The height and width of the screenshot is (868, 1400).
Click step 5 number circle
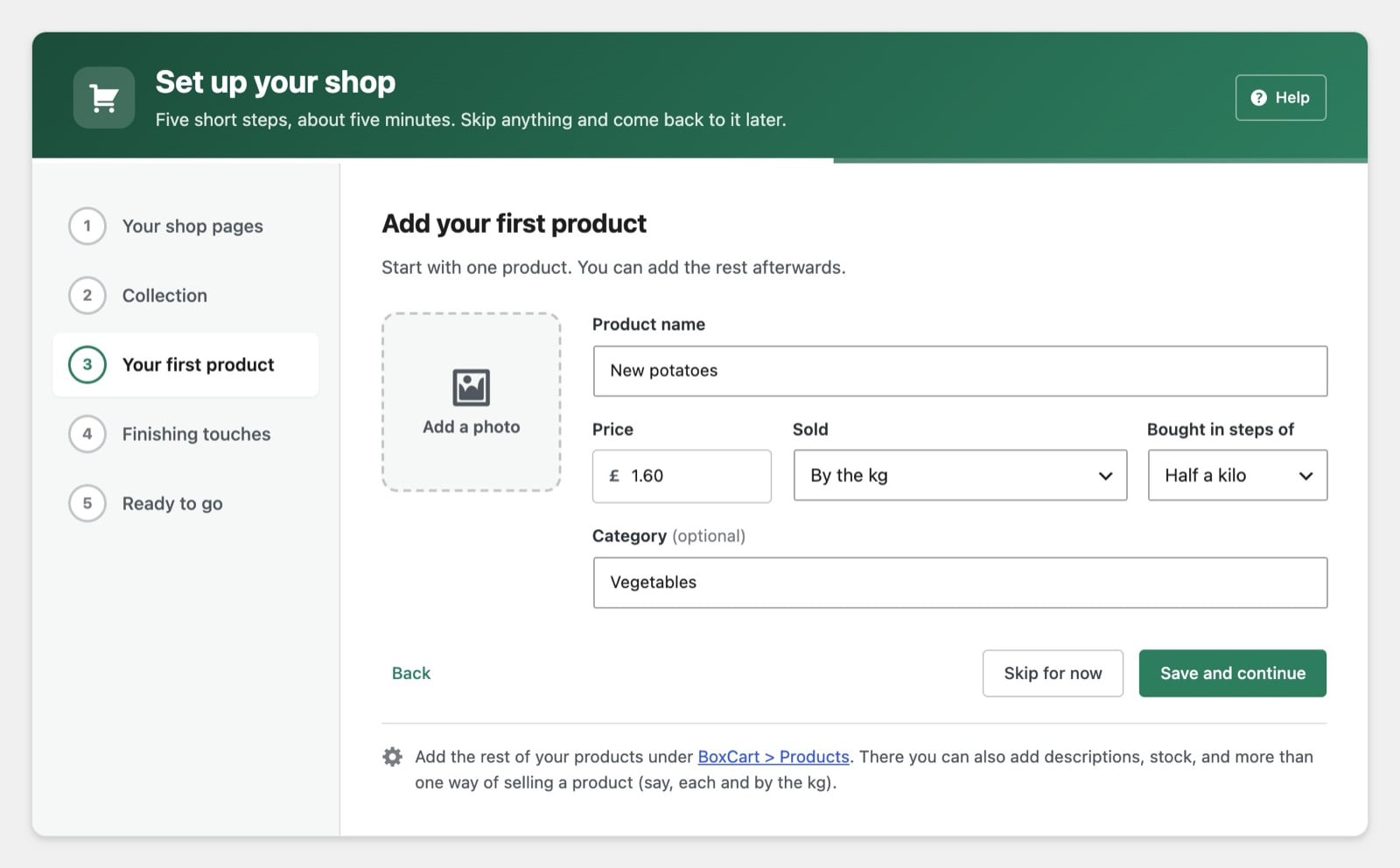(x=87, y=503)
